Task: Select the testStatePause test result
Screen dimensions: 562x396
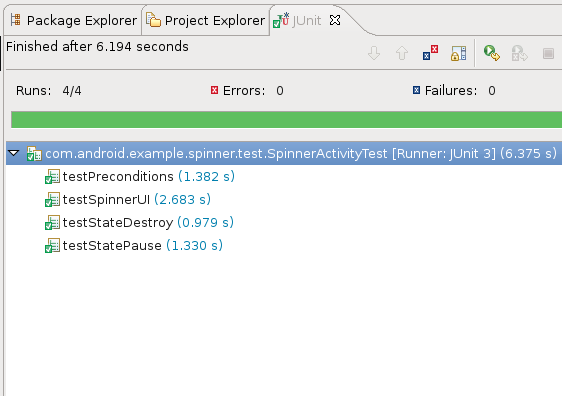Action: click(x=134, y=245)
